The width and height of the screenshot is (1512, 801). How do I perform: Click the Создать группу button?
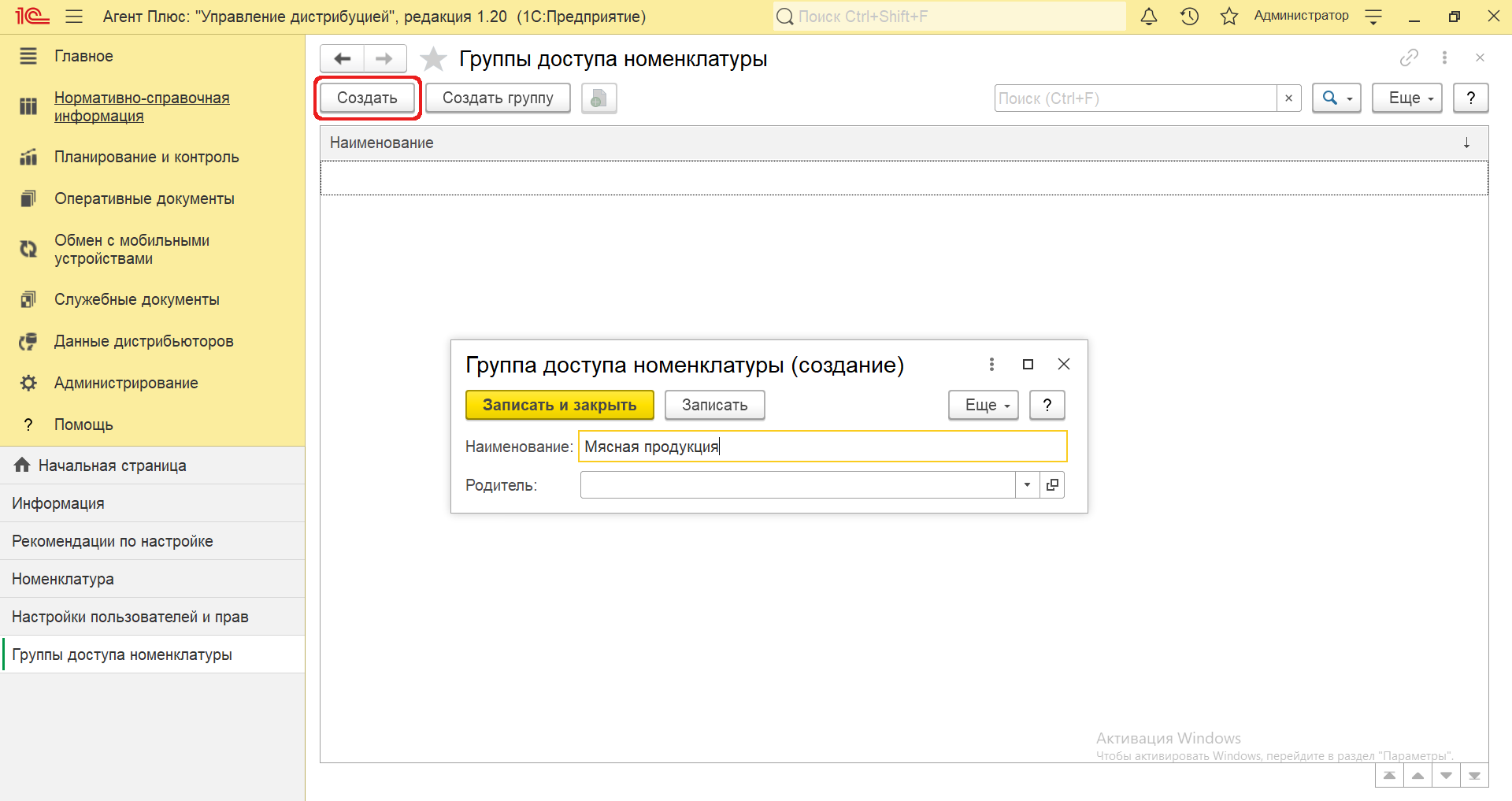[498, 98]
